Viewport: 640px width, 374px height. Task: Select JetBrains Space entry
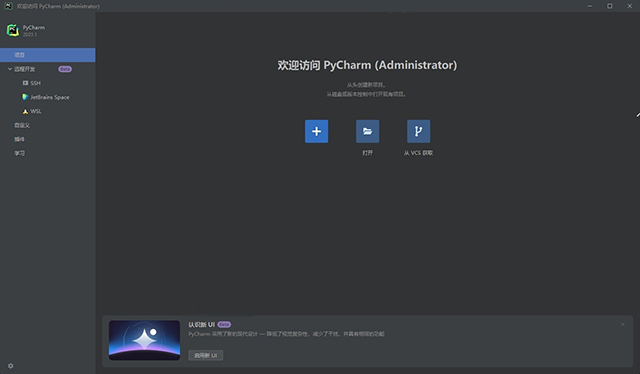[x=47, y=97]
